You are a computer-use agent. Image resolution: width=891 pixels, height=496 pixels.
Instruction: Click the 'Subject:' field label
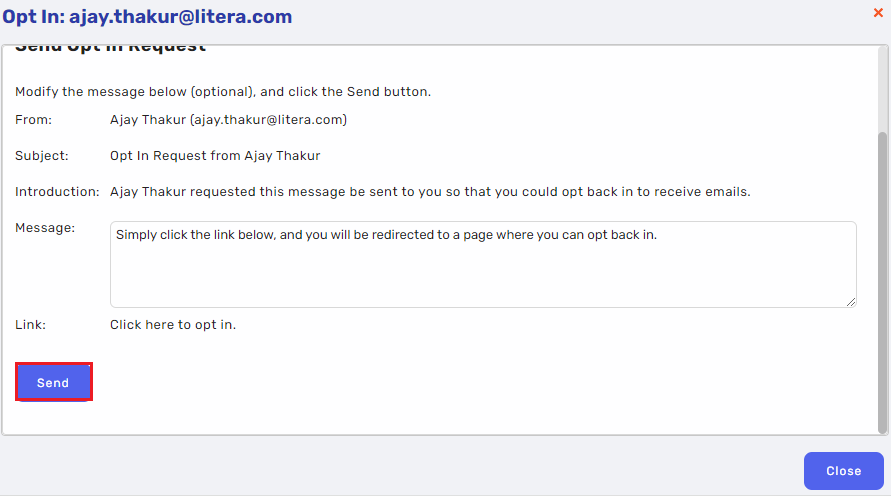click(x=41, y=156)
